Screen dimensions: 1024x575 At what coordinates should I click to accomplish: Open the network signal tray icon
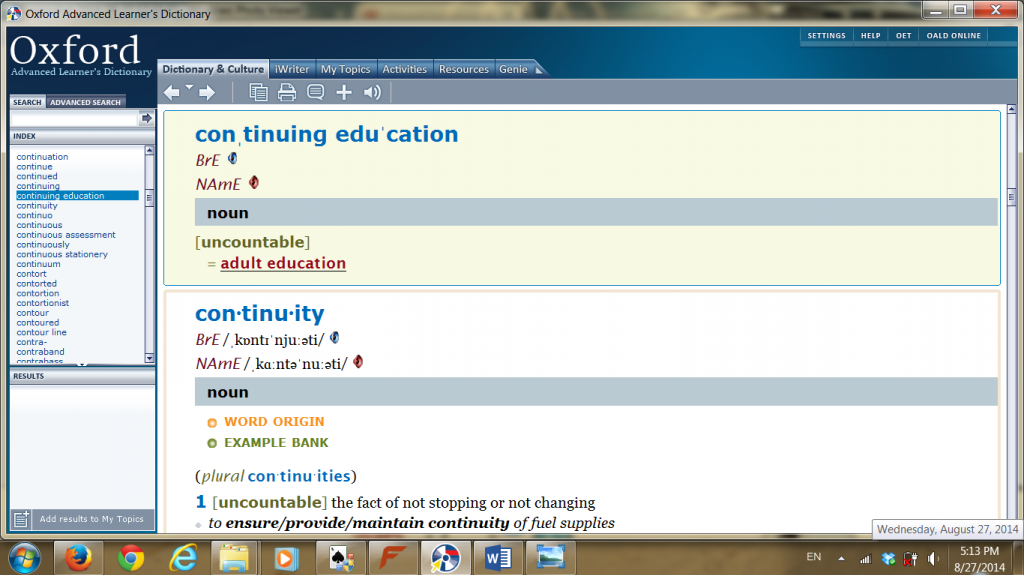(865, 559)
